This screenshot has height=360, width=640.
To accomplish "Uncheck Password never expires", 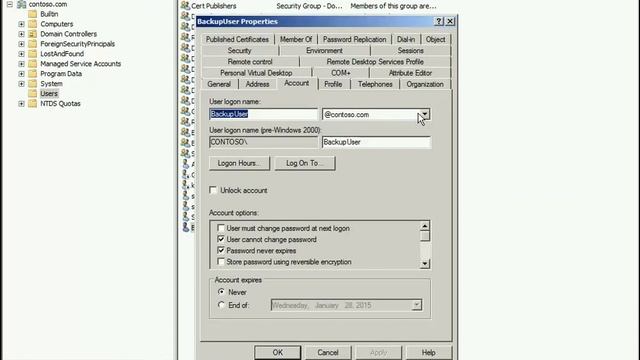I will click(221, 250).
